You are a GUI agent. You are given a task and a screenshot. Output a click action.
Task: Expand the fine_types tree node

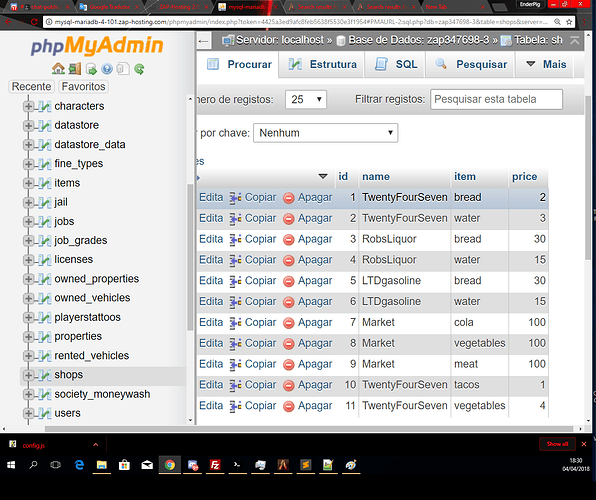tap(28, 164)
